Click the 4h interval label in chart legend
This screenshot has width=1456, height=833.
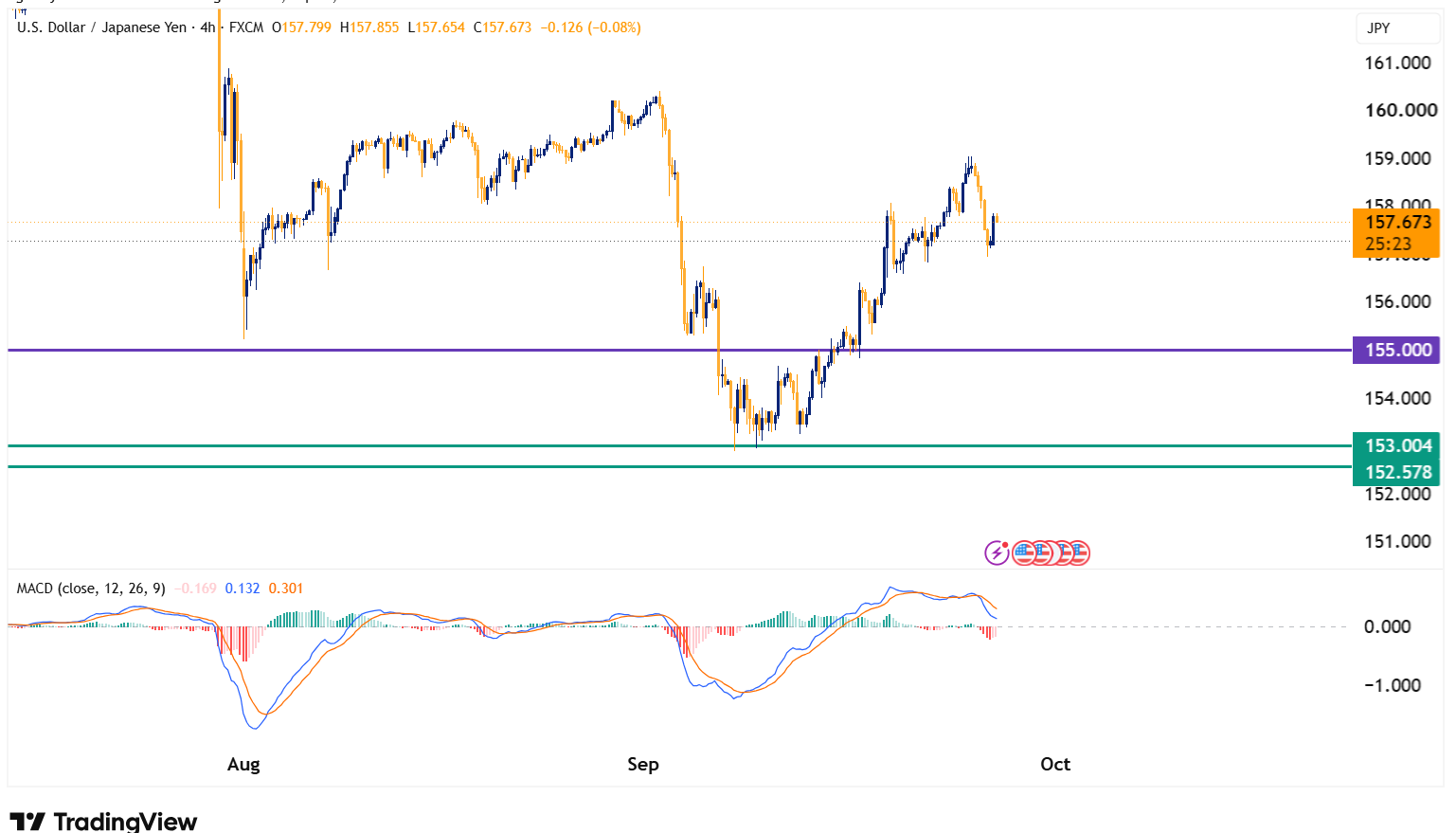pyautogui.click(x=207, y=27)
